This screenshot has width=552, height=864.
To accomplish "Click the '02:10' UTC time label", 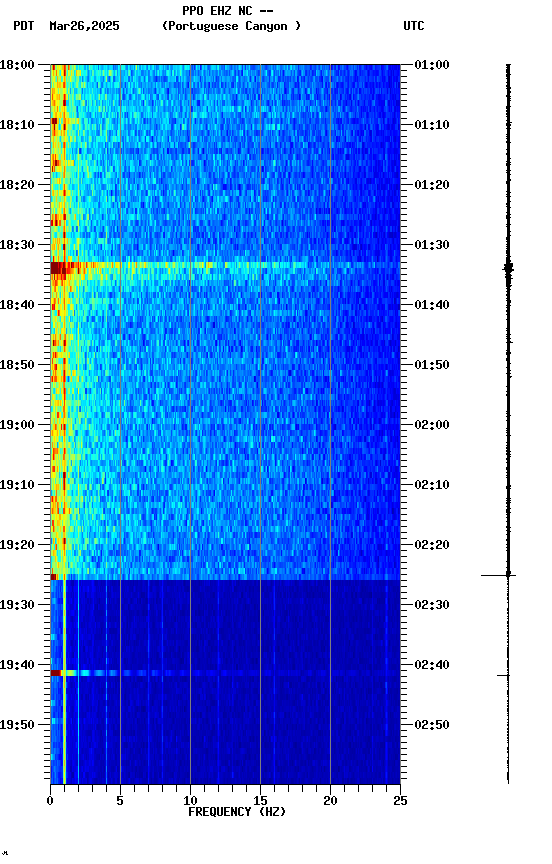I will (432, 485).
